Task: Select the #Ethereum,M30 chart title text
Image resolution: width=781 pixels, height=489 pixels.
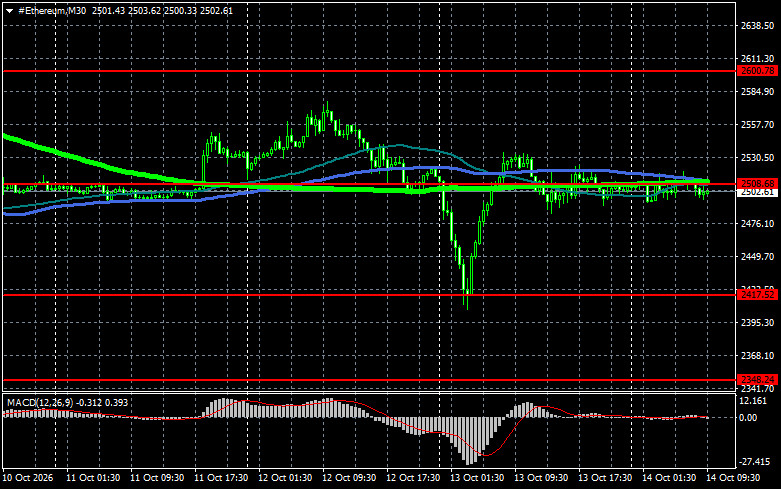Action: tap(52, 10)
